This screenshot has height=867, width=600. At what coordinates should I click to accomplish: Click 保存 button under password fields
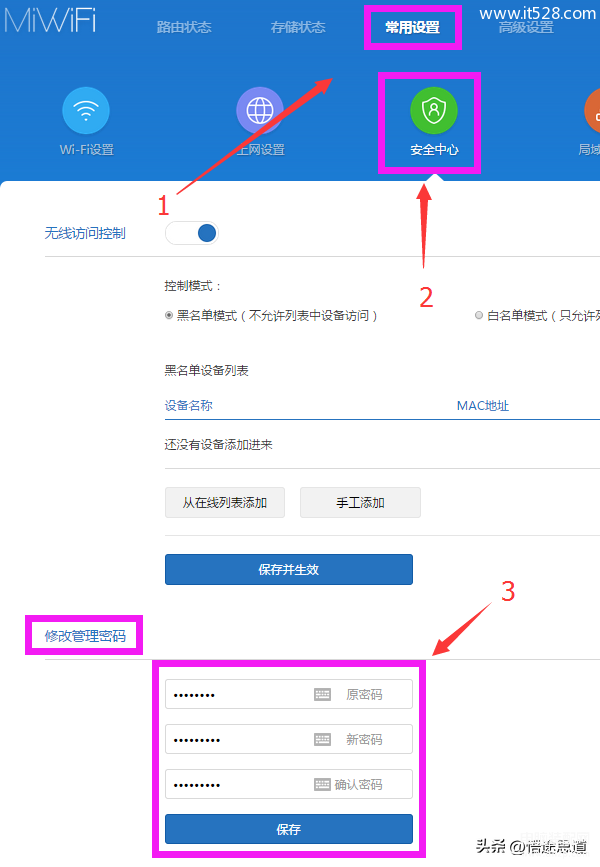pos(289,829)
